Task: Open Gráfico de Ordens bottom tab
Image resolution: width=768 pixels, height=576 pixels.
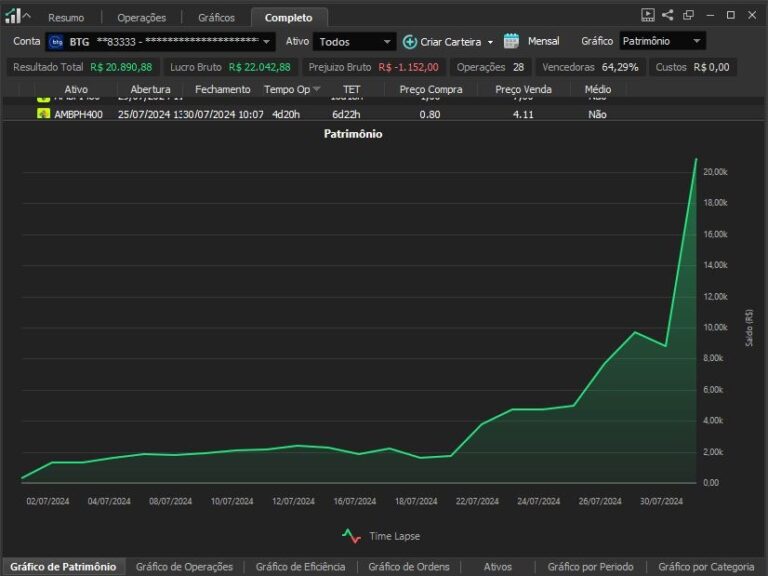Action: [x=408, y=567]
